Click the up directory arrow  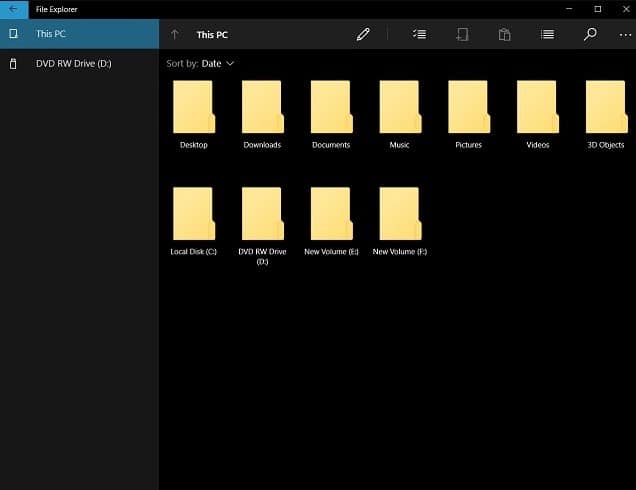[x=175, y=34]
